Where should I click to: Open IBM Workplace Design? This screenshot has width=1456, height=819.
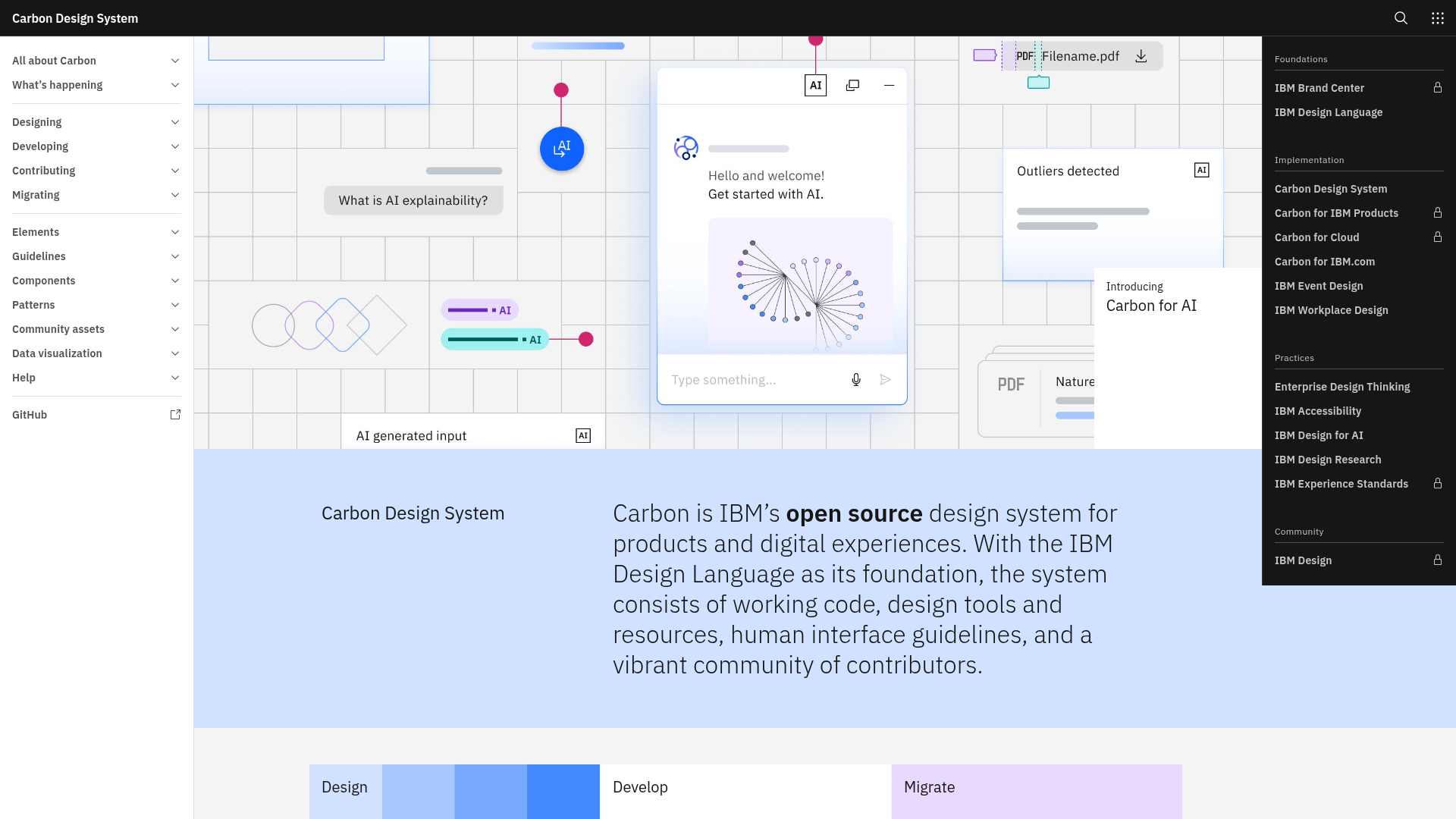click(x=1358, y=310)
